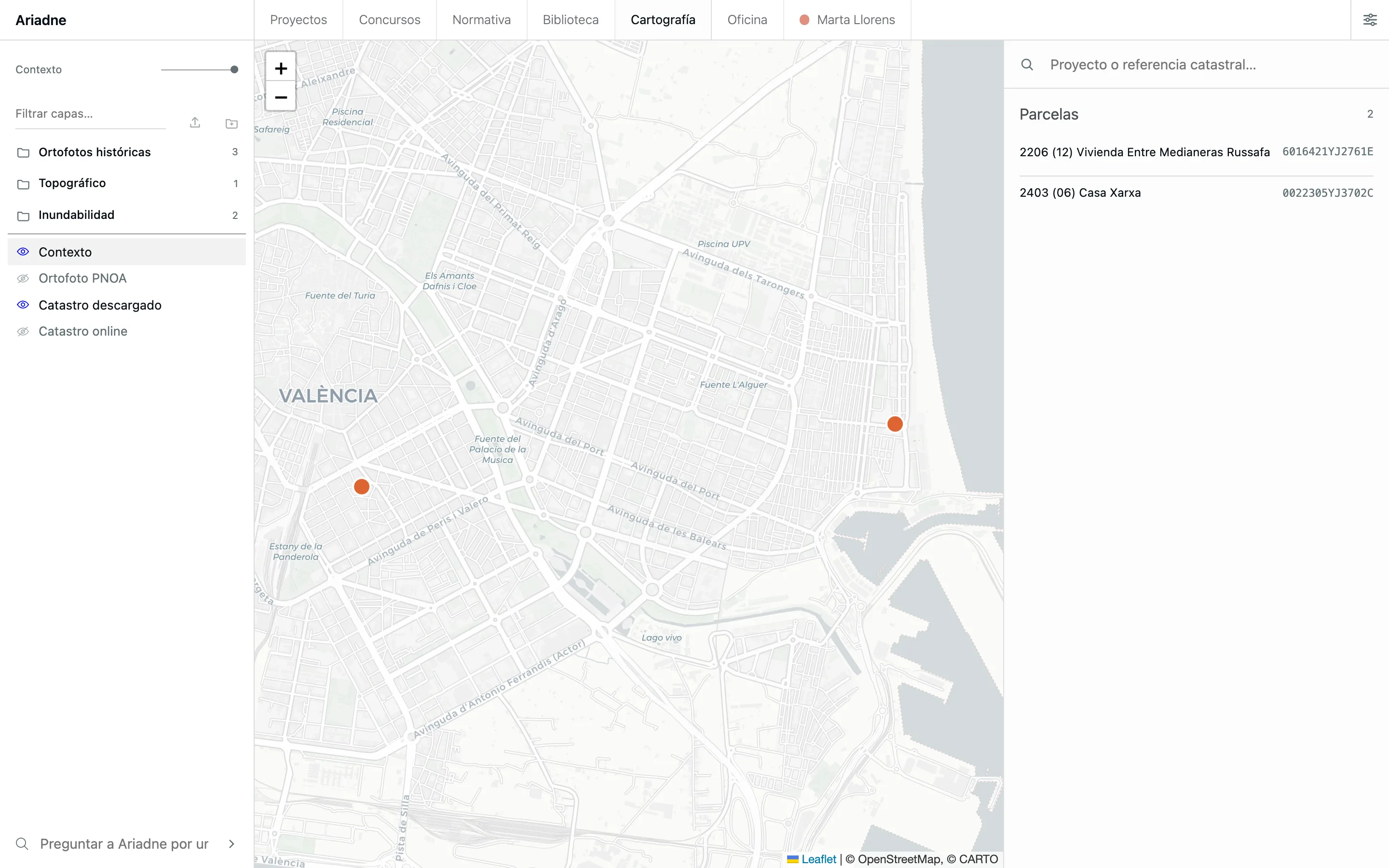
Task: Click the orange parcel marker near the beach
Action: (x=895, y=424)
